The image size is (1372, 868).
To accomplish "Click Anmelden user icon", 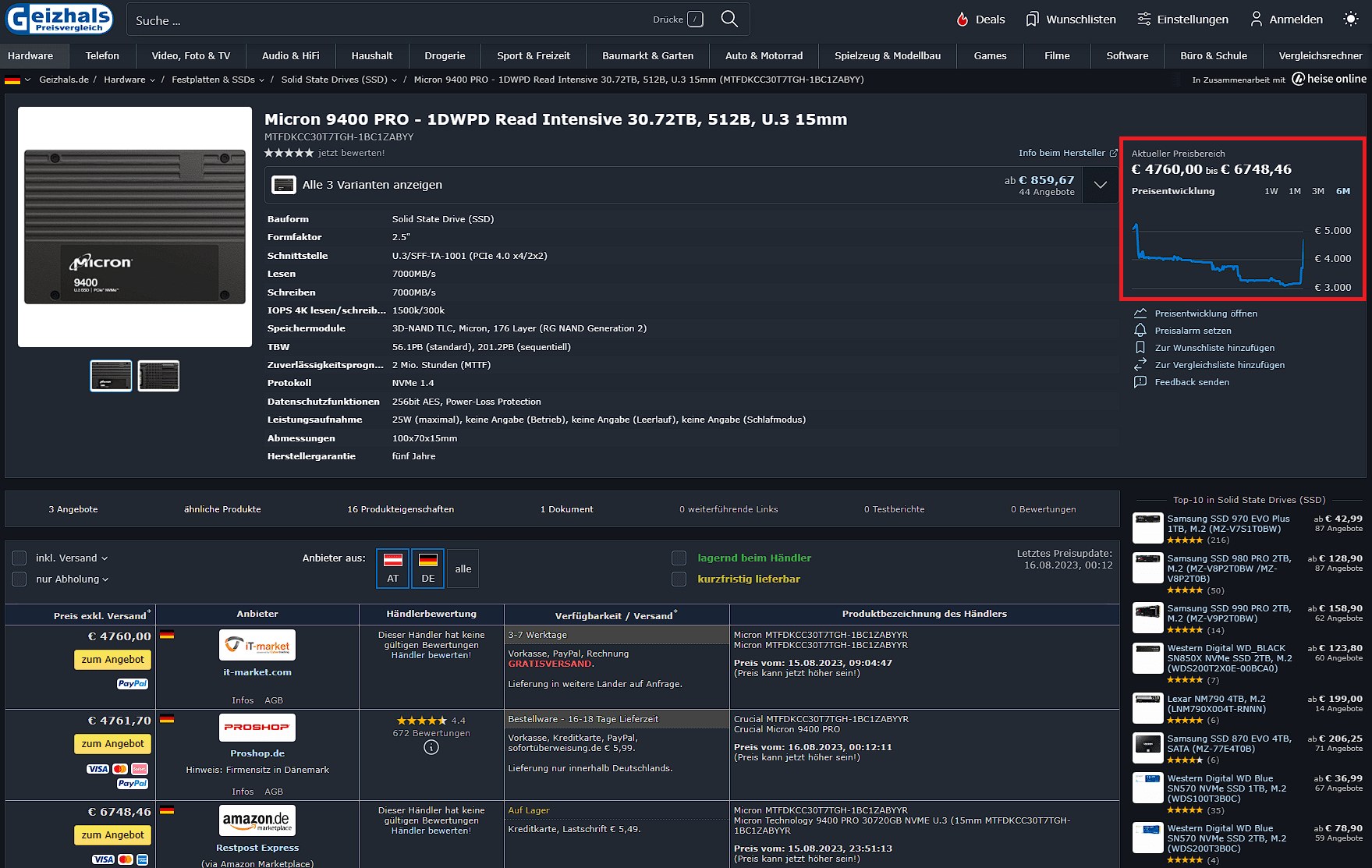I will [1256, 19].
